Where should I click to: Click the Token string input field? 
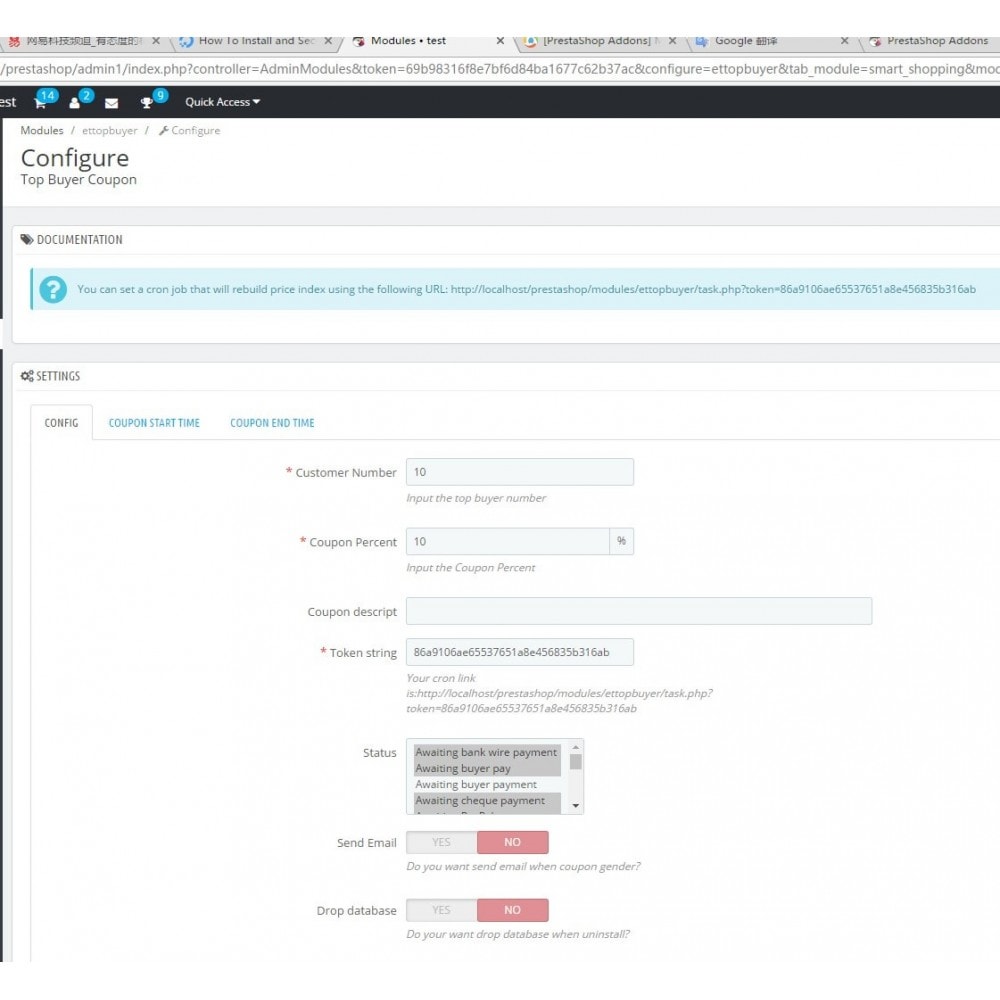(520, 652)
